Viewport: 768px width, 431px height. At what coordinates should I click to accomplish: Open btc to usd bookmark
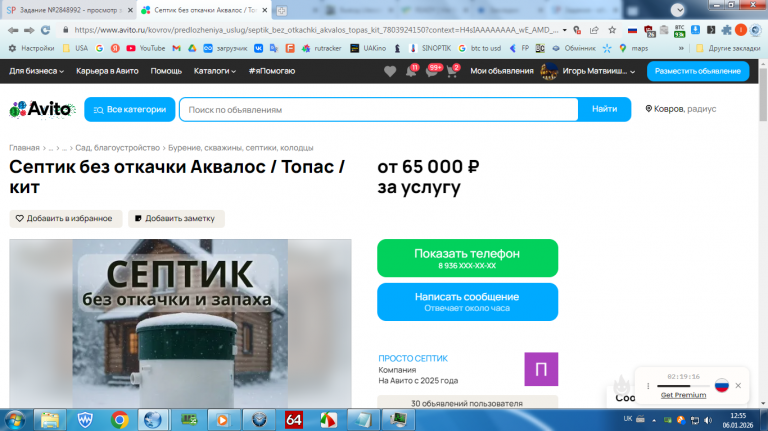(480, 48)
